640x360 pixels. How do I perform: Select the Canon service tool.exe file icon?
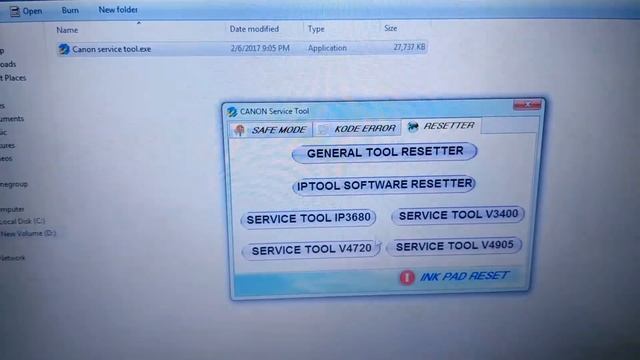(x=64, y=49)
